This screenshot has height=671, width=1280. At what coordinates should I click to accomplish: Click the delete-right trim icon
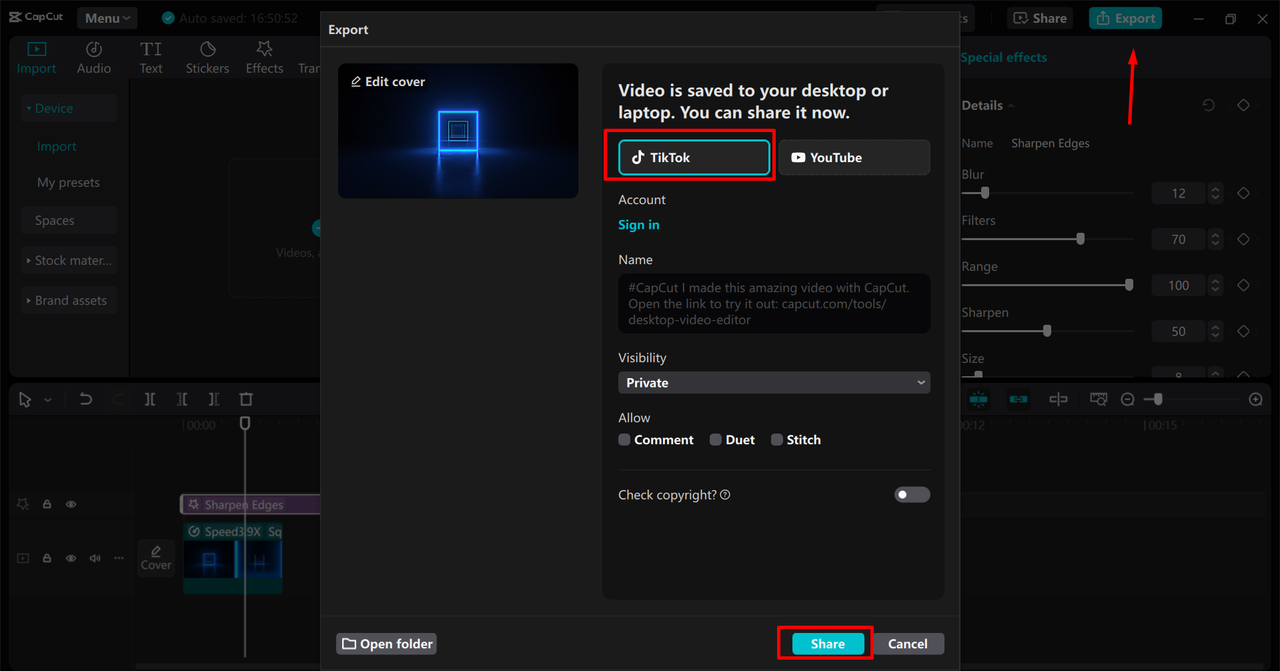point(214,399)
